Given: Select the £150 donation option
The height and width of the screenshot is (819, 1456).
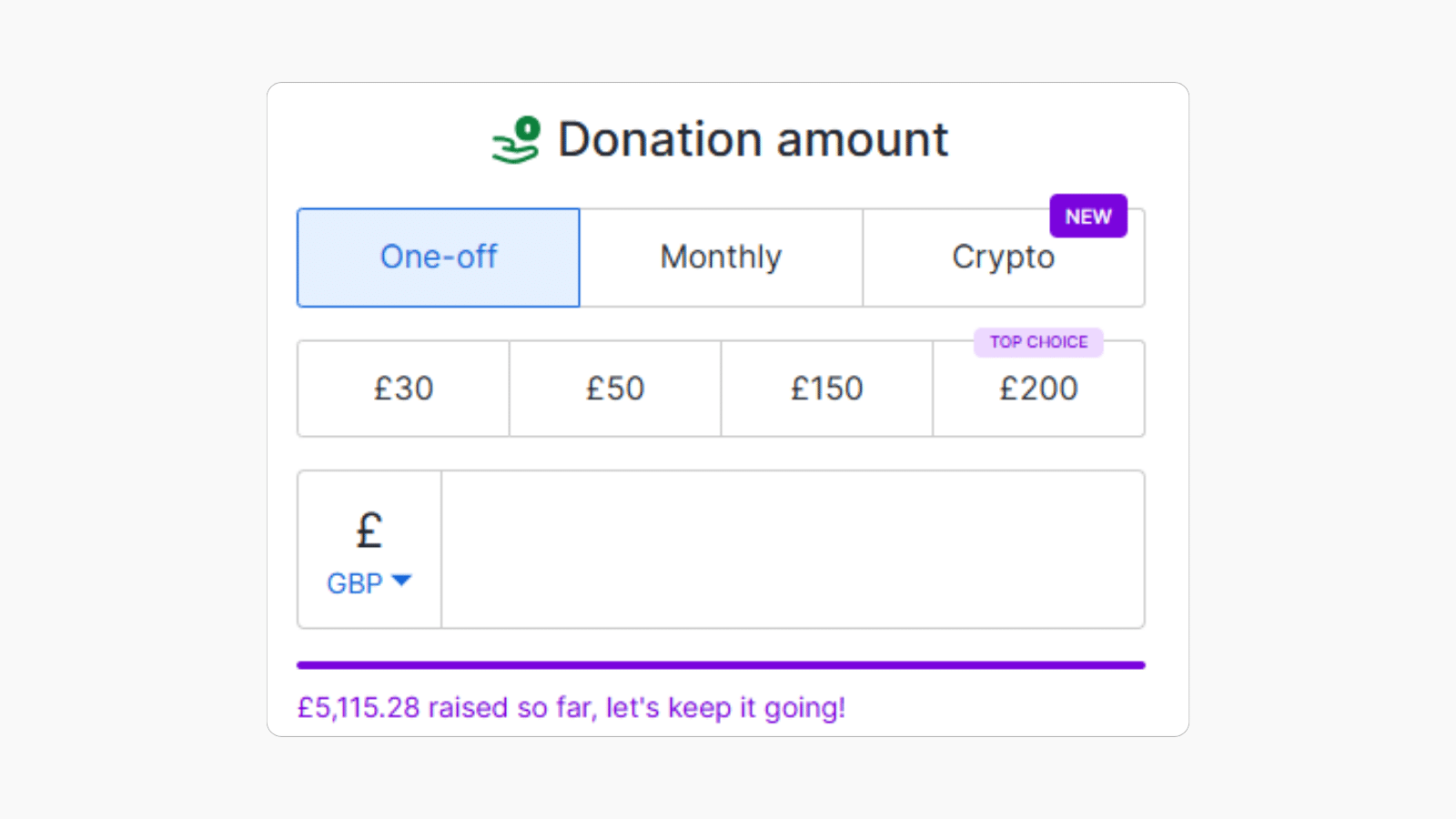Looking at the screenshot, I should pyautogui.click(x=826, y=389).
